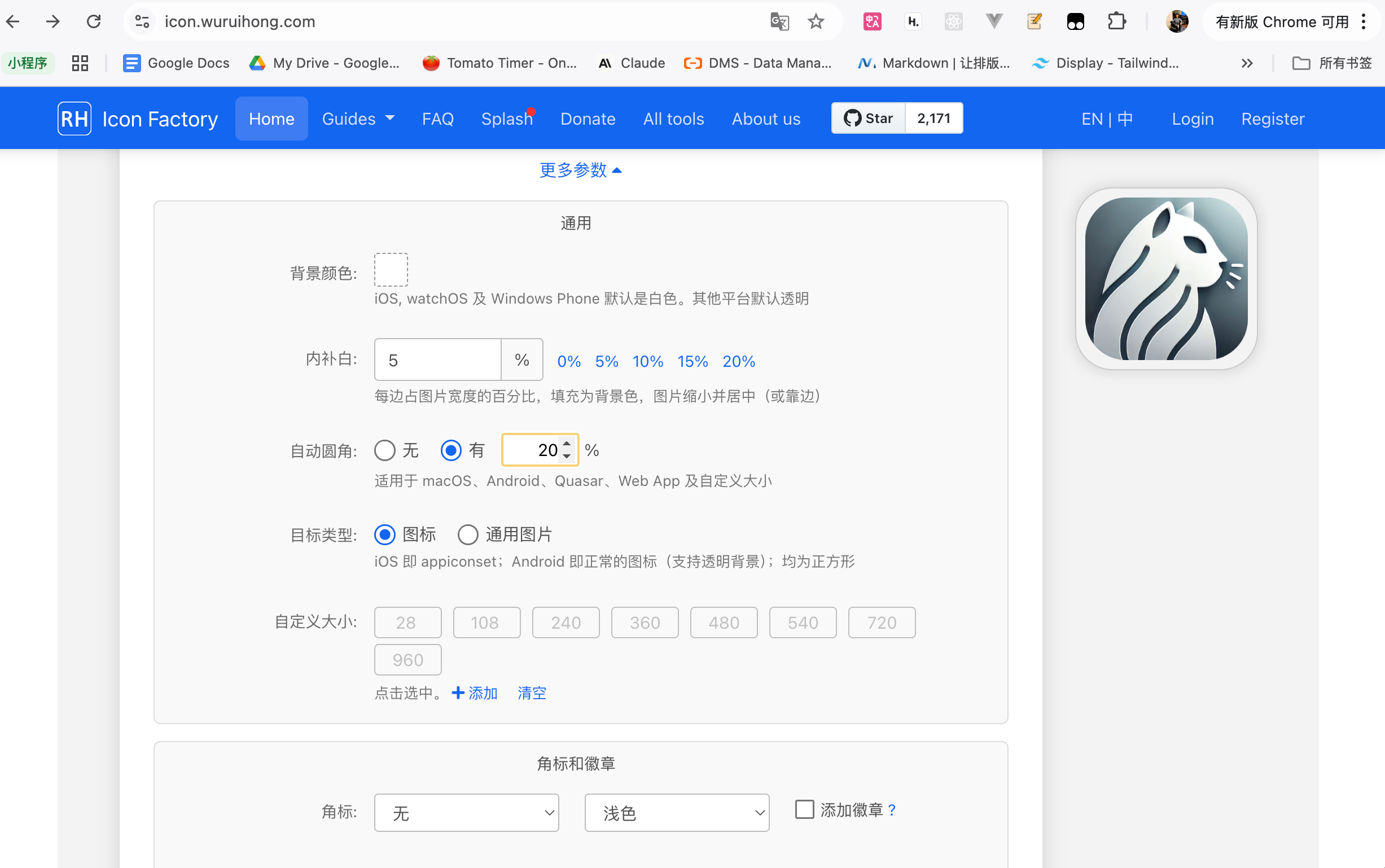Bookmark this page with star icon

click(816, 22)
